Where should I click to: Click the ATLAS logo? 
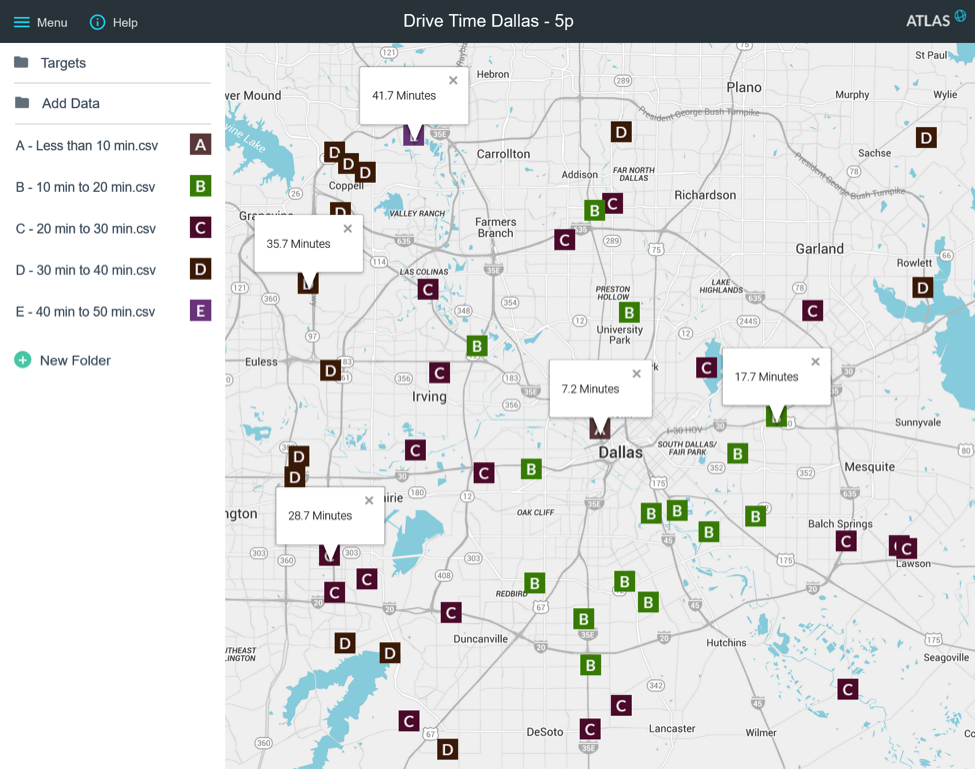(935, 19)
